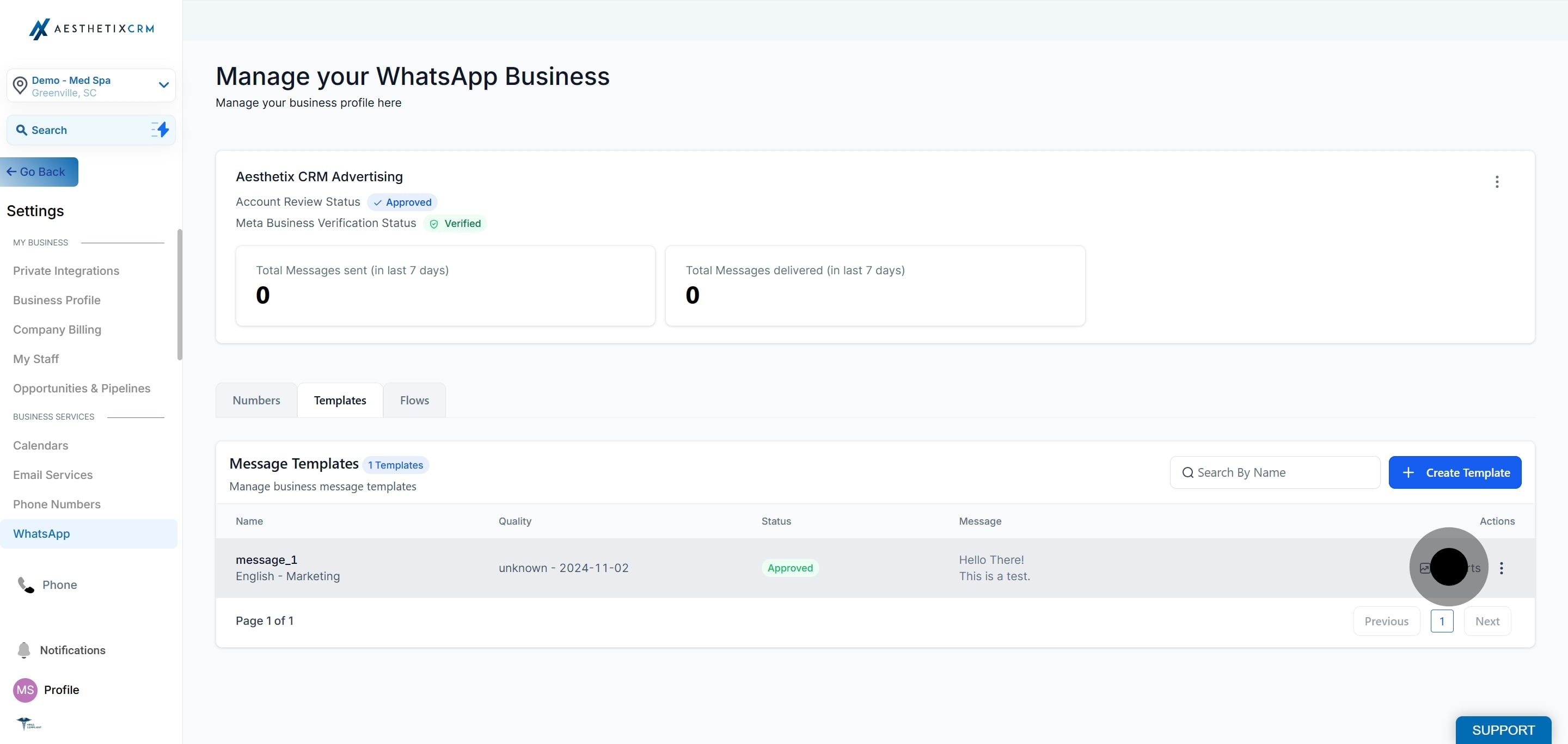The height and width of the screenshot is (744, 1568).
Task: Click the Go Back button
Action: tap(39, 171)
